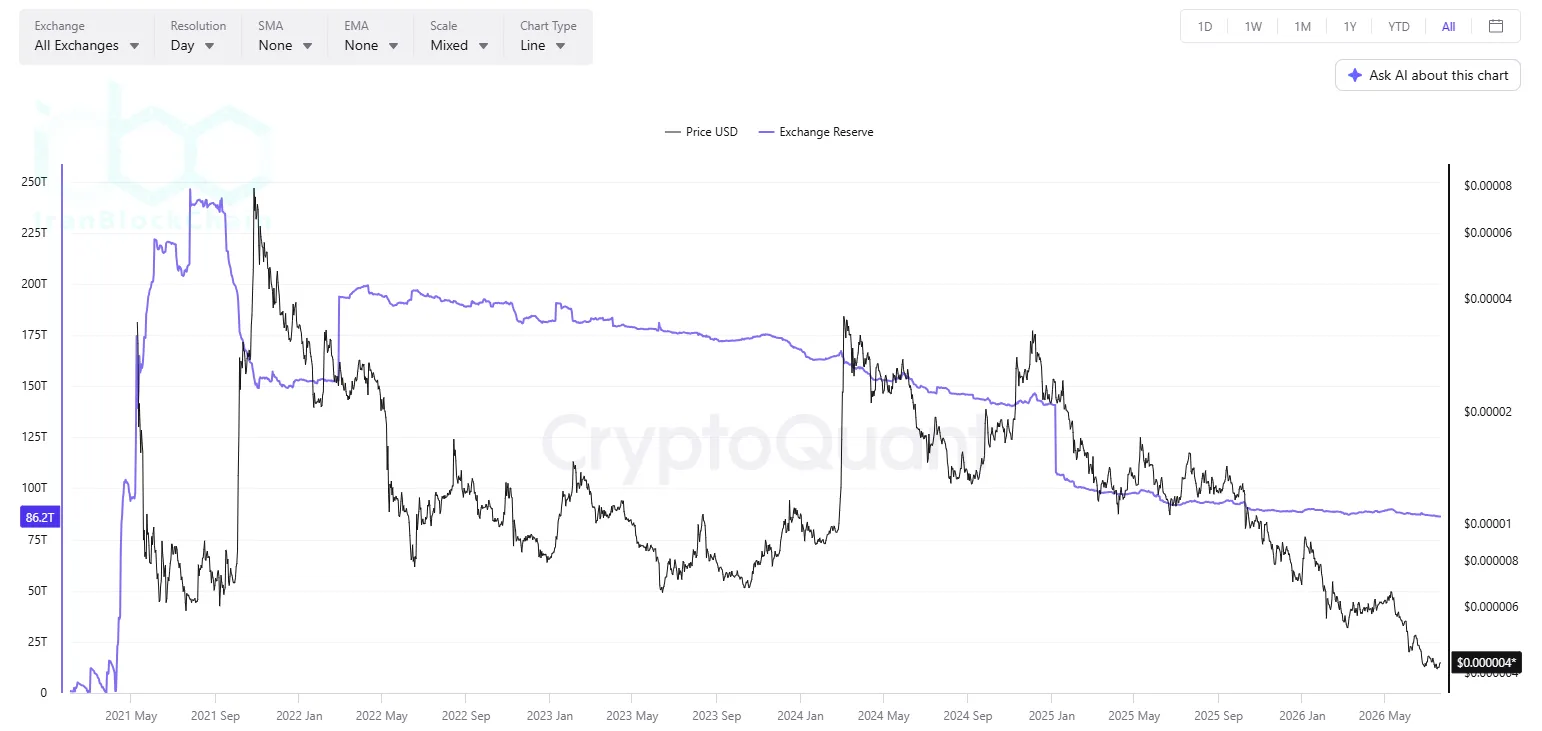Switch to the 1Y time range
The image size is (1542, 731).
click(x=1350, y=27)
